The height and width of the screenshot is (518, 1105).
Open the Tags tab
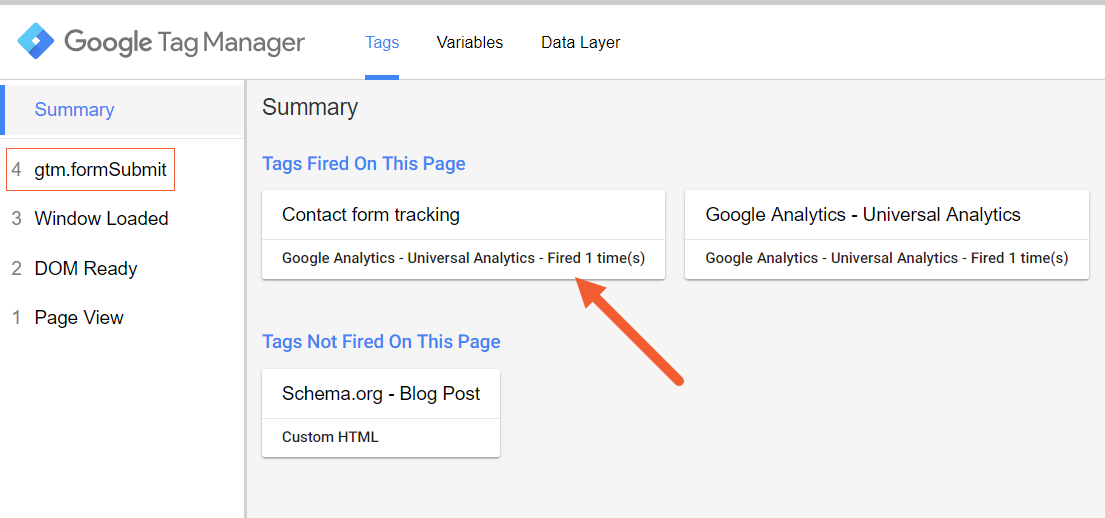[382, 42]
